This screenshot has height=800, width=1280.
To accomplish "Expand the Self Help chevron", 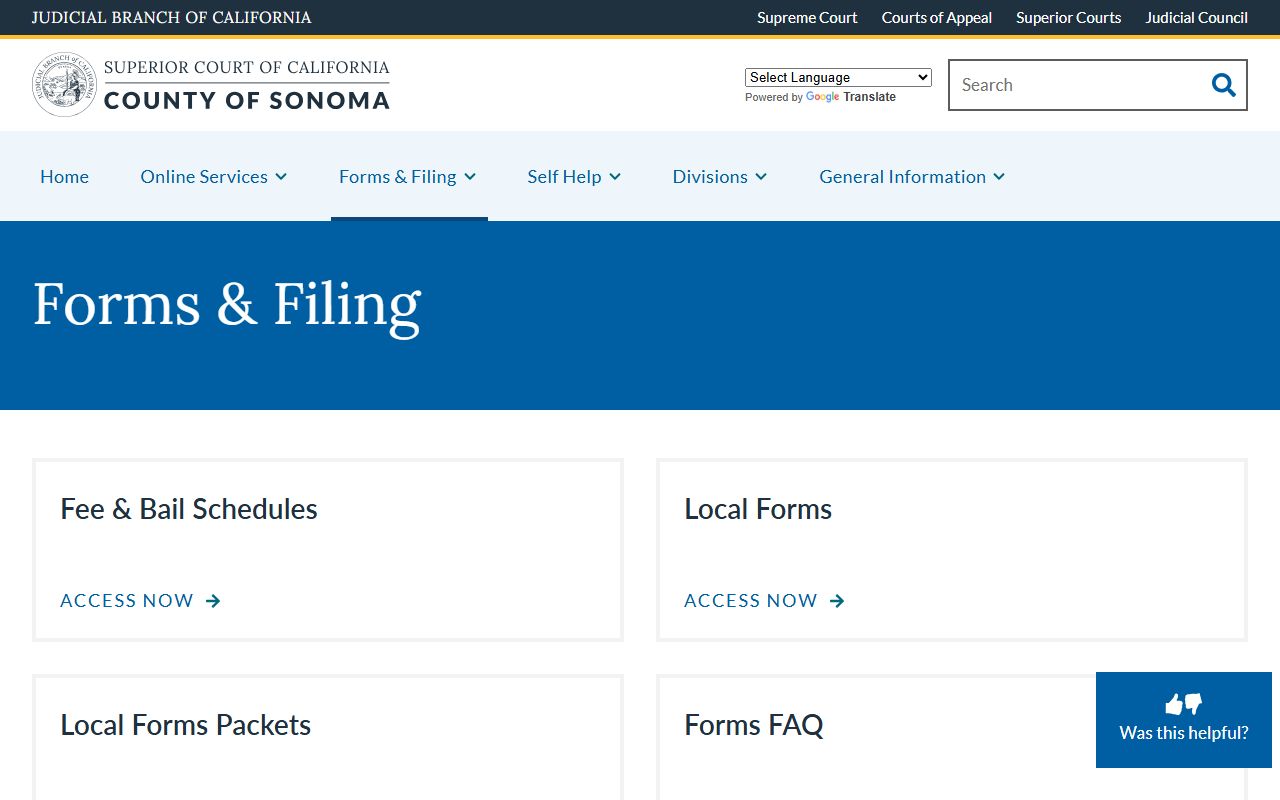I will click(615, 177).
